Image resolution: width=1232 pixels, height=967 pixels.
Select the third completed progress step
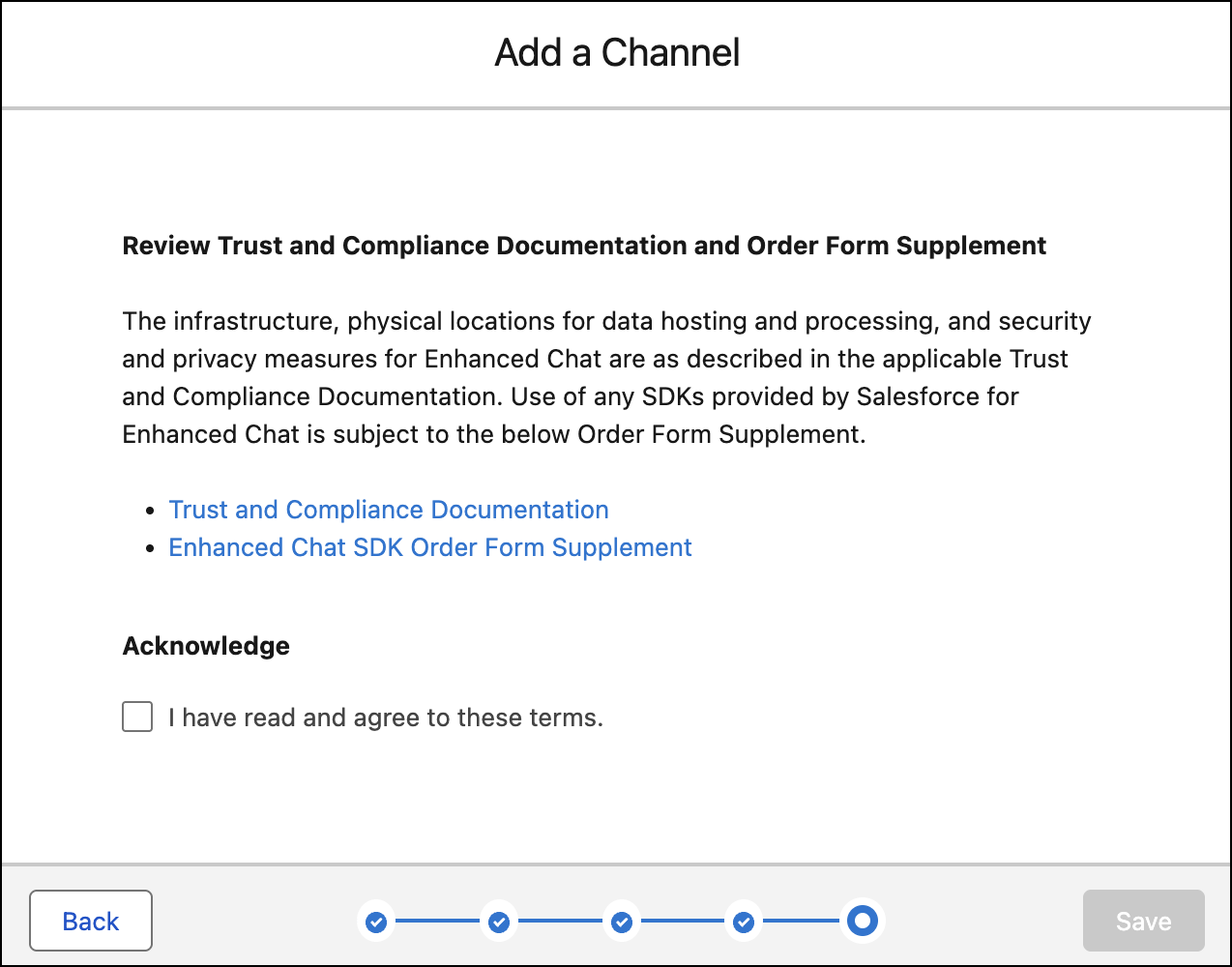(622, 922)
